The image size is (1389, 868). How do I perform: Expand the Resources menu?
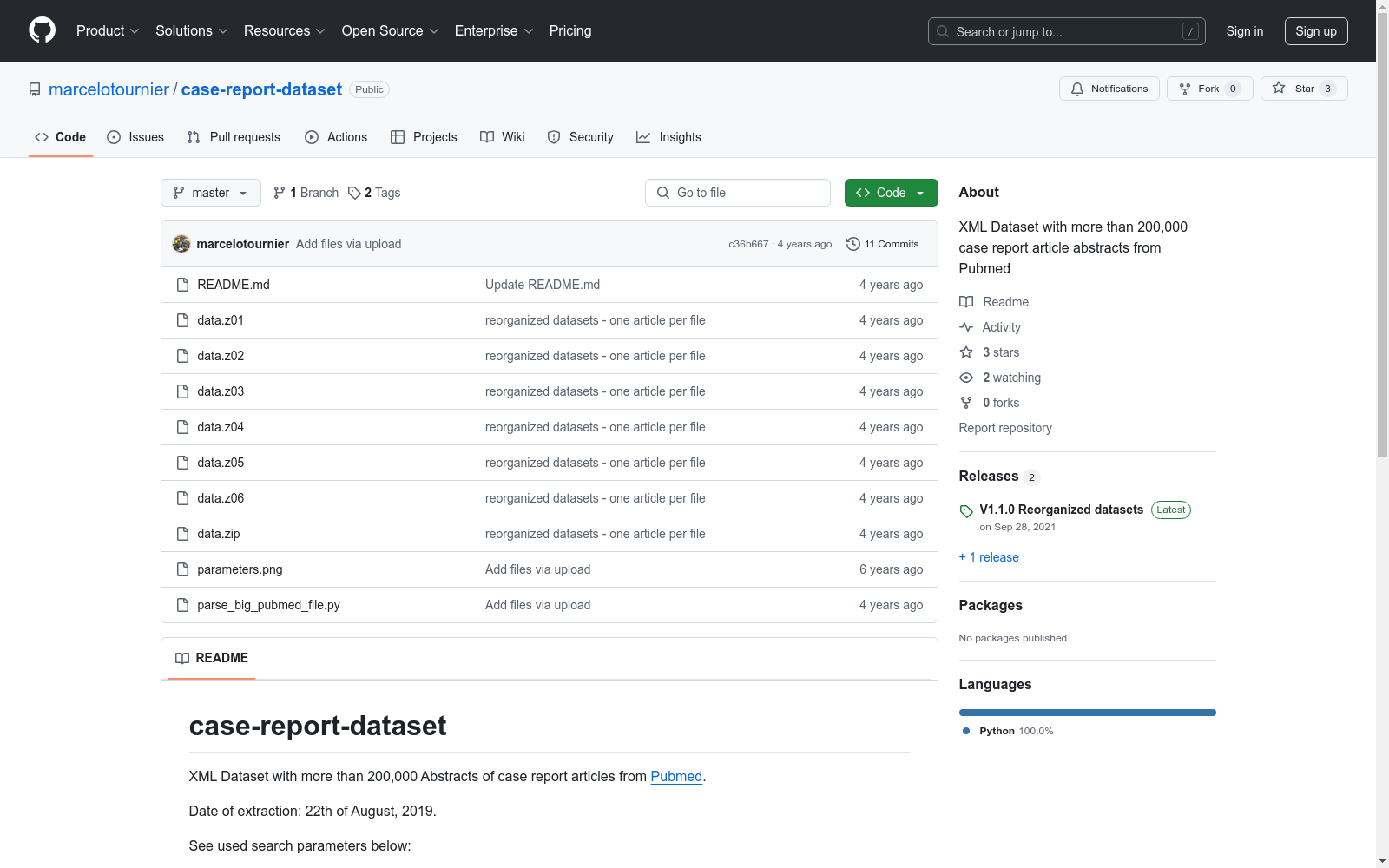click(x=285, y=30)
